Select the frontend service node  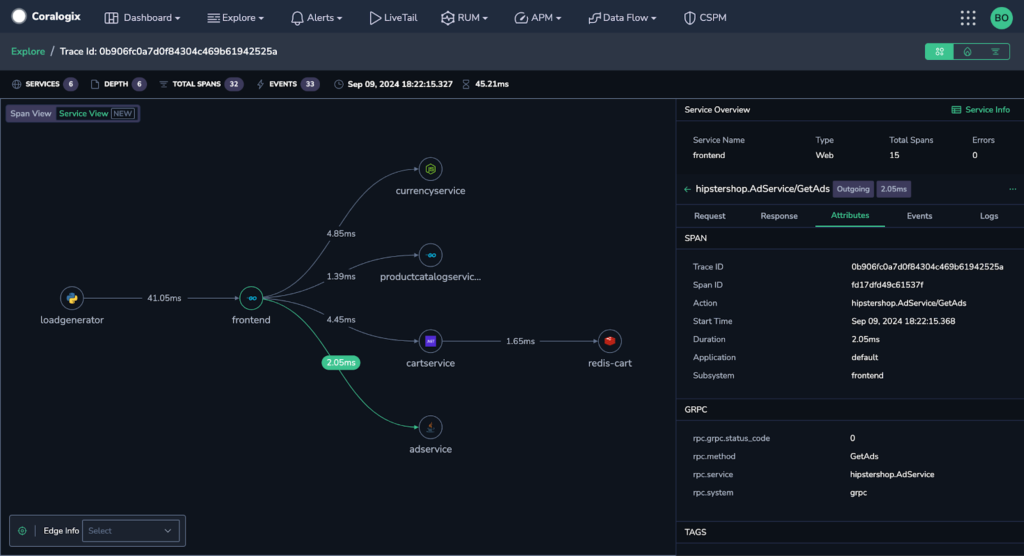click(x=251, y=298)
